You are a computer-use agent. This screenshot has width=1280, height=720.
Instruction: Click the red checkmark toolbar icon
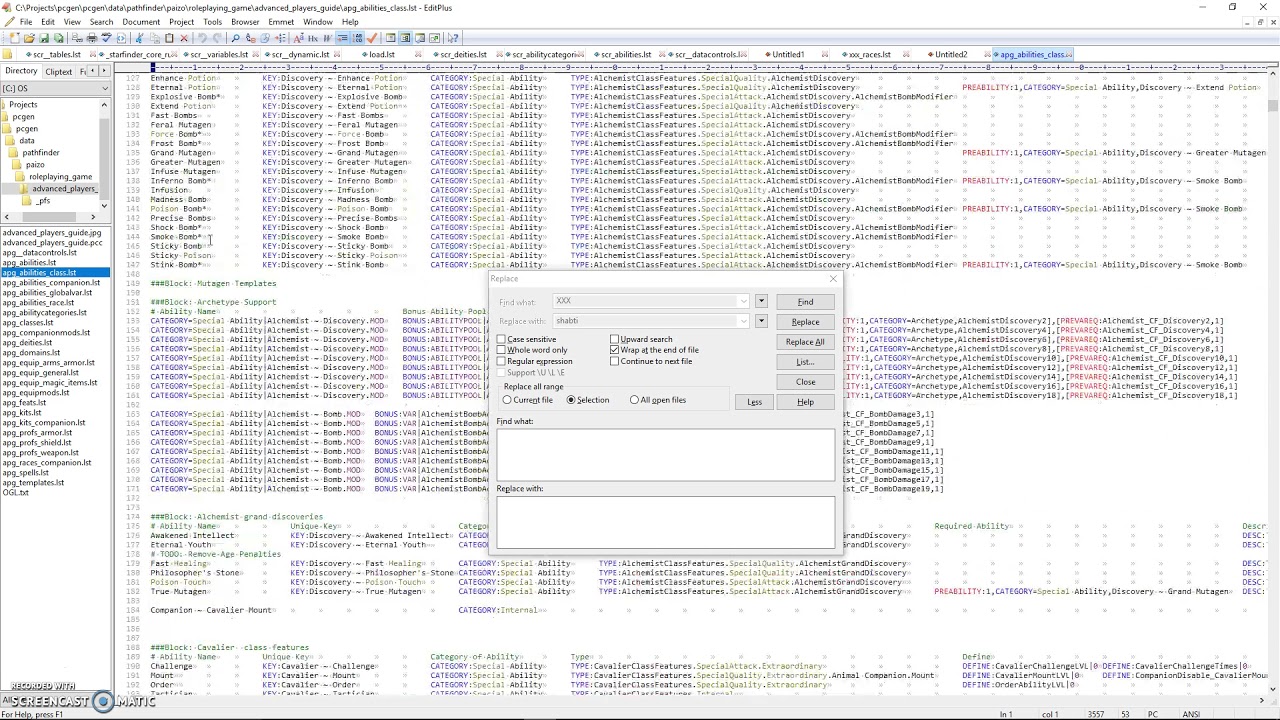(x=372, y=38)
